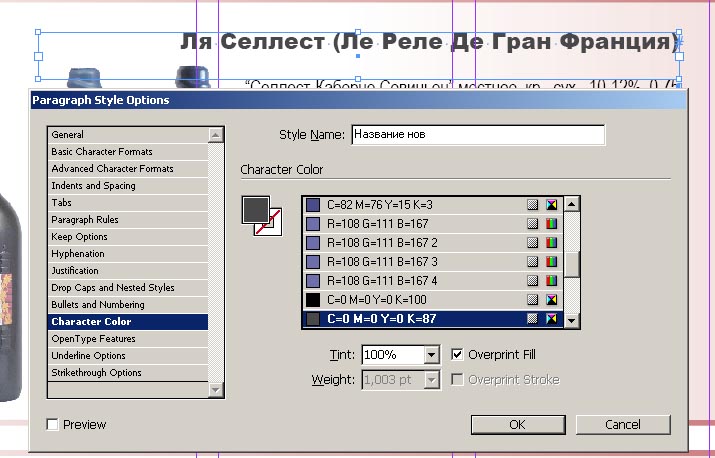Screen dimensions: 715x458
Task: Open Strikethrough Options section
Action: 128,373
